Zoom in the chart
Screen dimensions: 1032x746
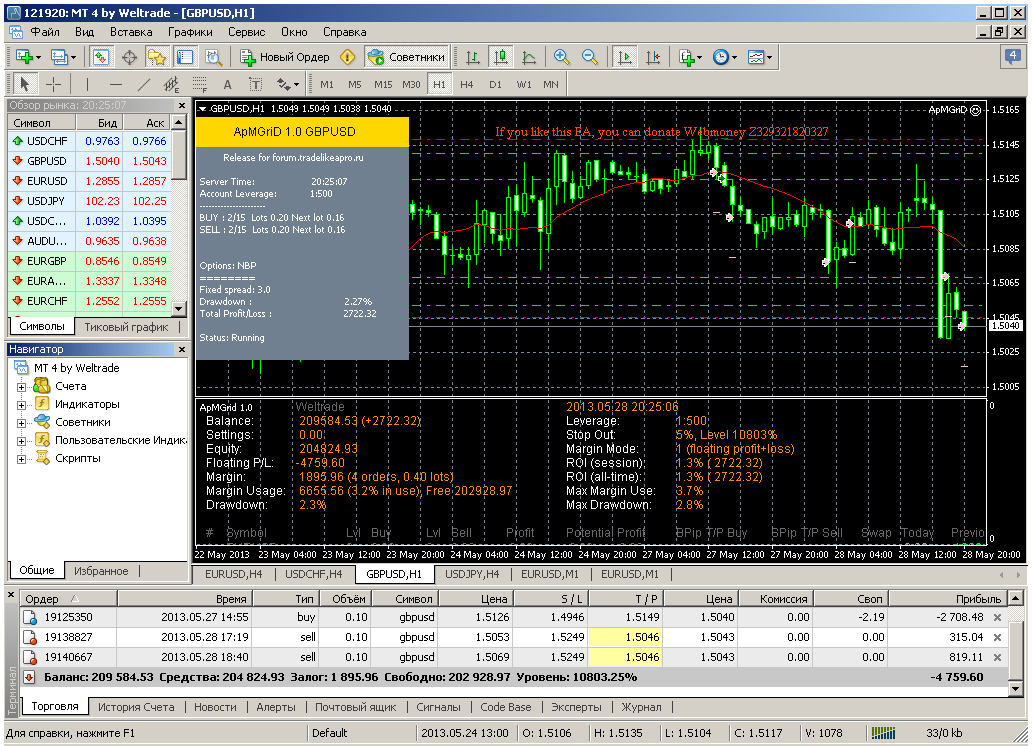pos(561,57)
